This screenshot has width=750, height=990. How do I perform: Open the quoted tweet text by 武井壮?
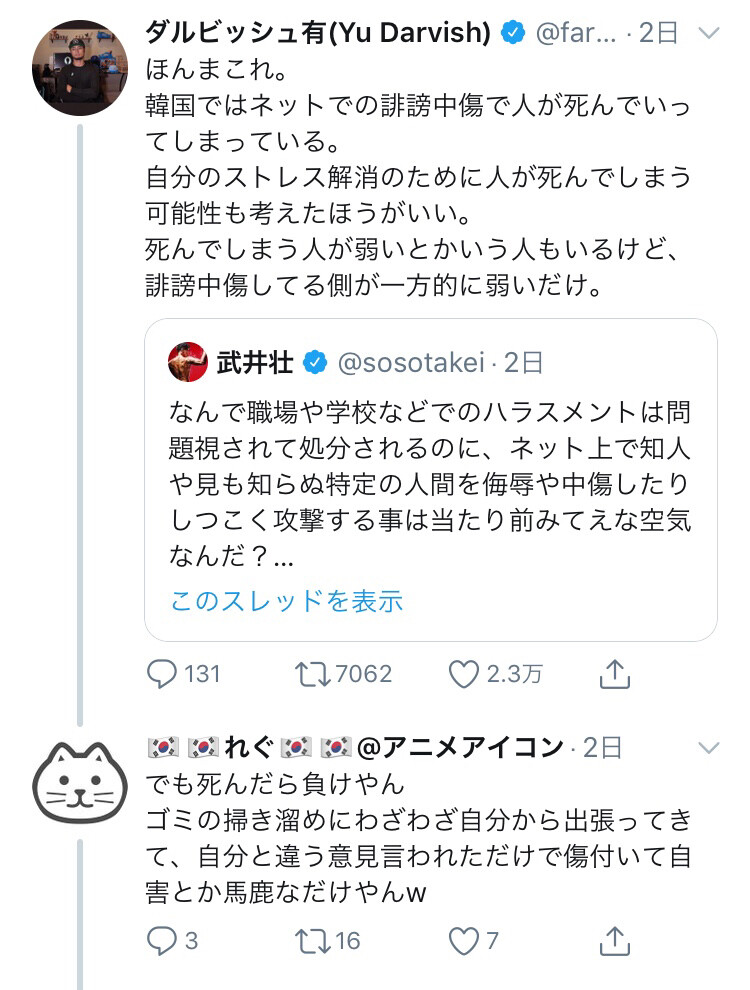click(430, 485)
